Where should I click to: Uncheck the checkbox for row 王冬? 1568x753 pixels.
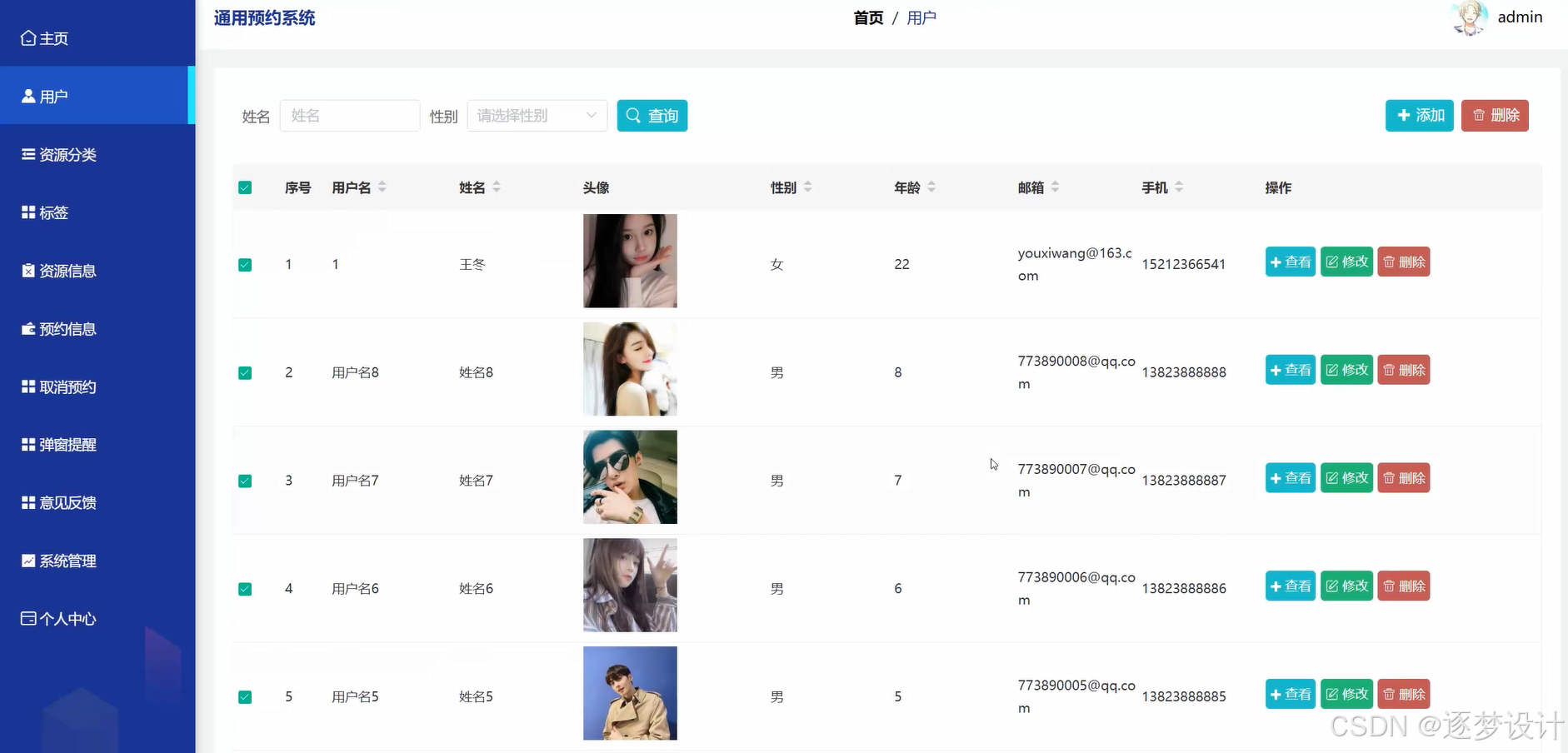click(x=245, y=265)
